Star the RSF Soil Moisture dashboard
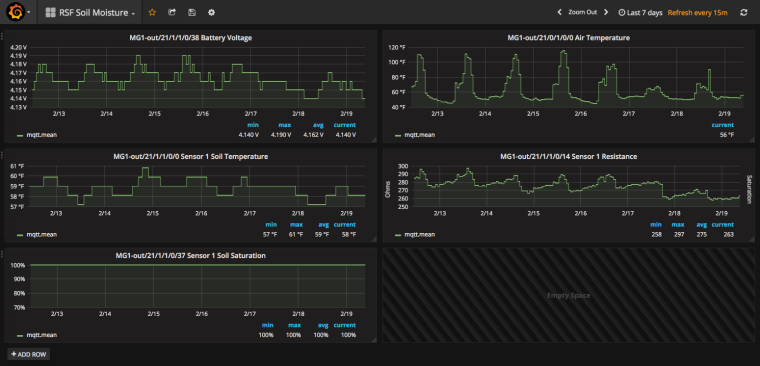This screenshot has width=760, height=366. pos(152,13)
